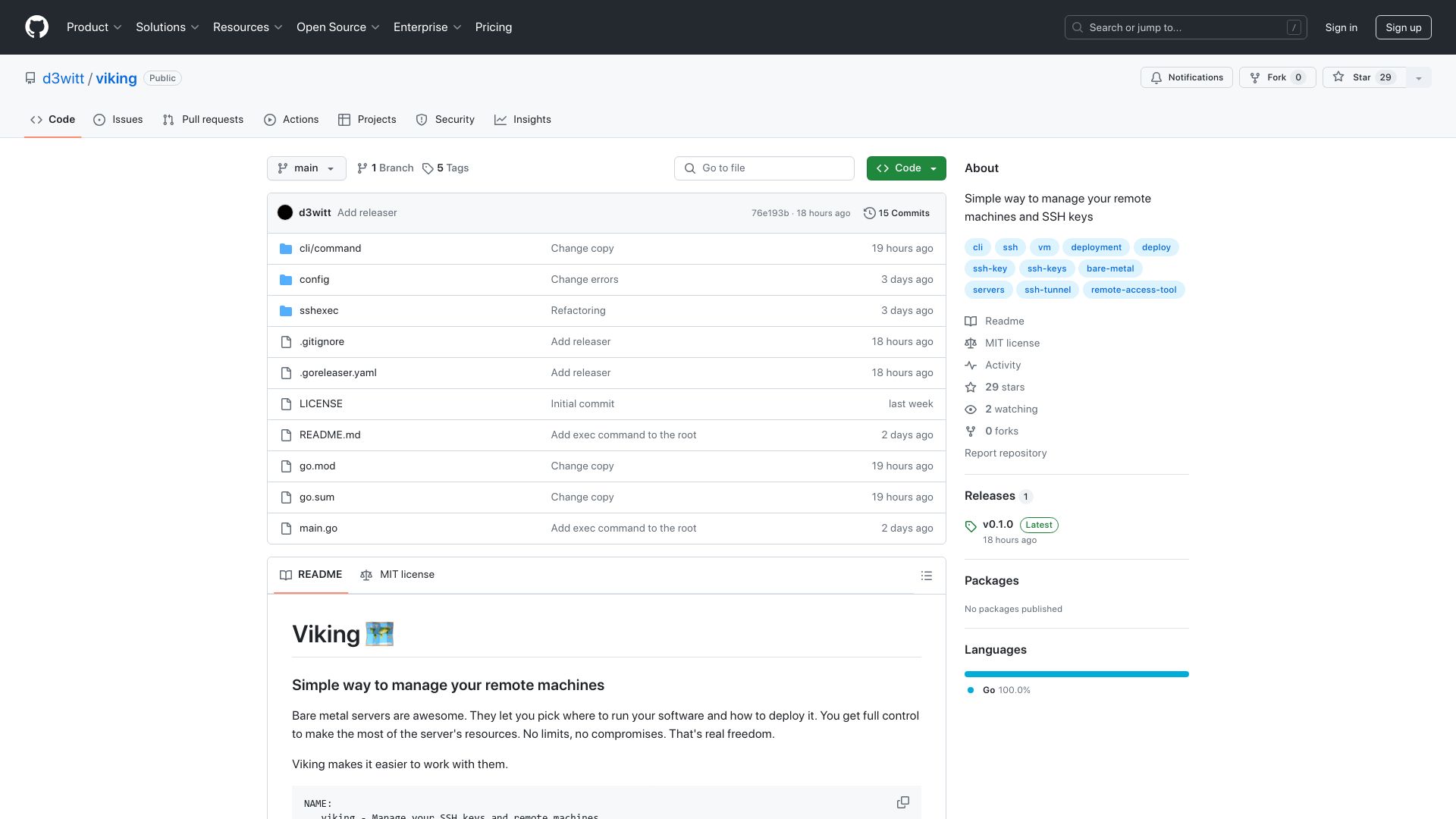Open the sshexec folder
This screenshot has height=819, width=1456.
click(x=318, y=311)
